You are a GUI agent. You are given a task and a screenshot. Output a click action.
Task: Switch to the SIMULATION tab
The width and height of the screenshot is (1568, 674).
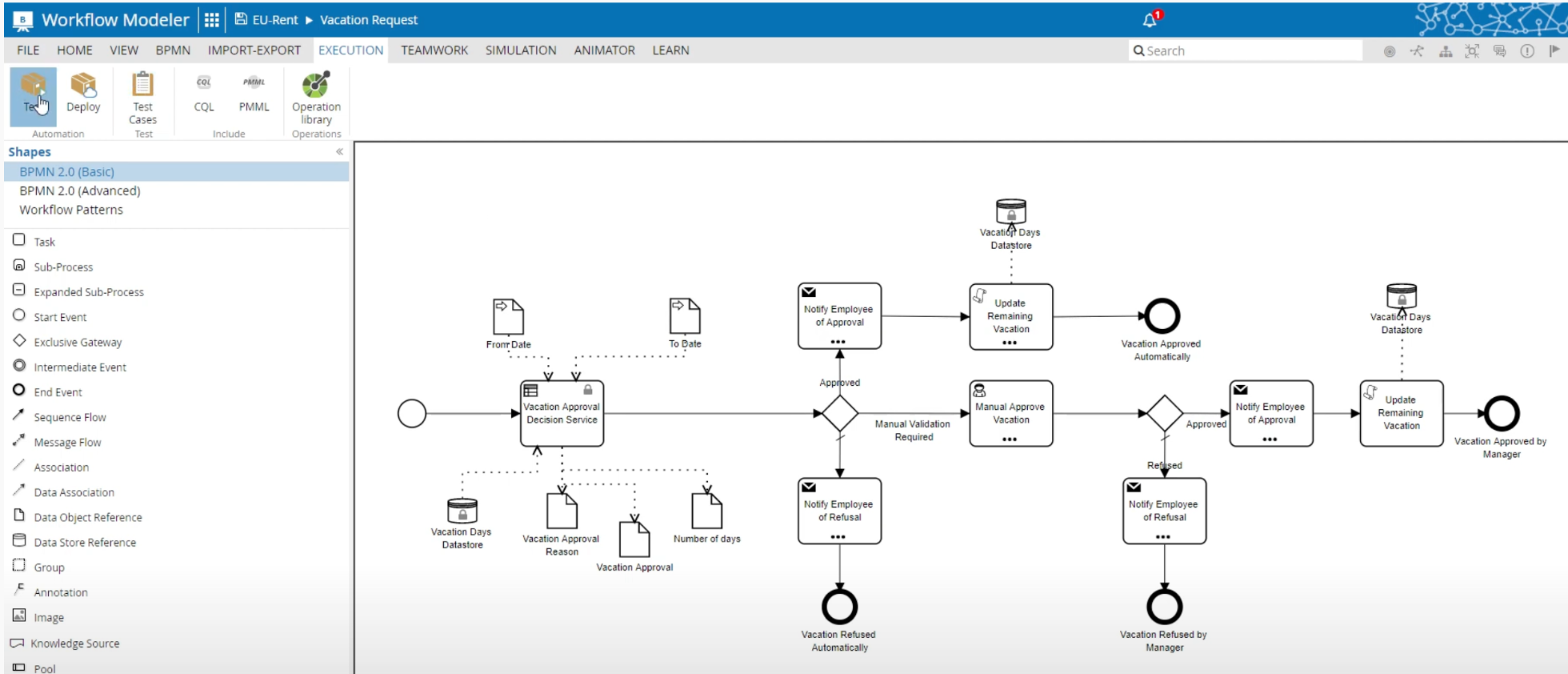click(521, 50)
